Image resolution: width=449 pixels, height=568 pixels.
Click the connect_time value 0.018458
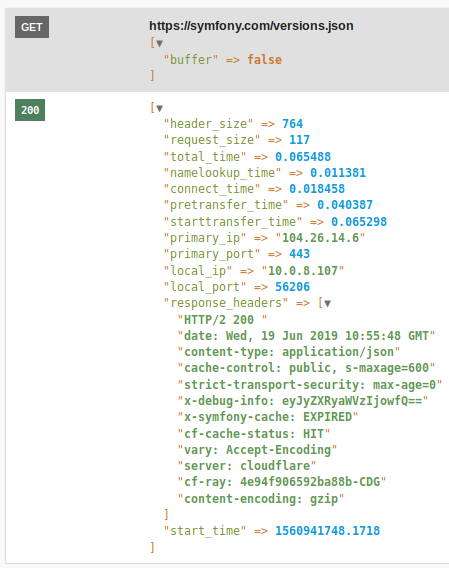click(317, 189)
